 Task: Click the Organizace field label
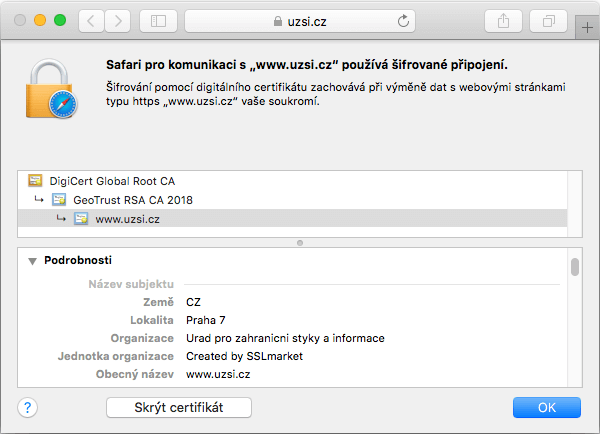[x=142, y=338]
